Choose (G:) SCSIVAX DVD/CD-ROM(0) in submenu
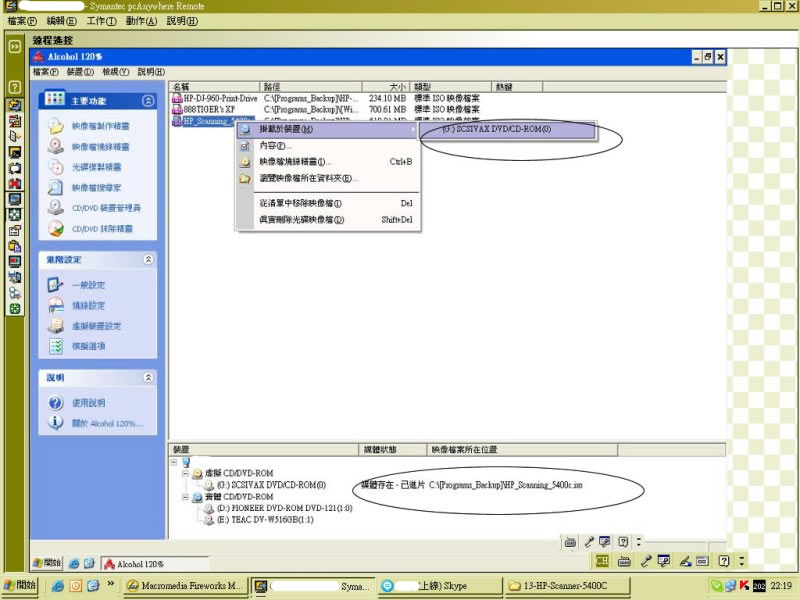The width and height of the screenshot is (800, 600). click(508, 130)
